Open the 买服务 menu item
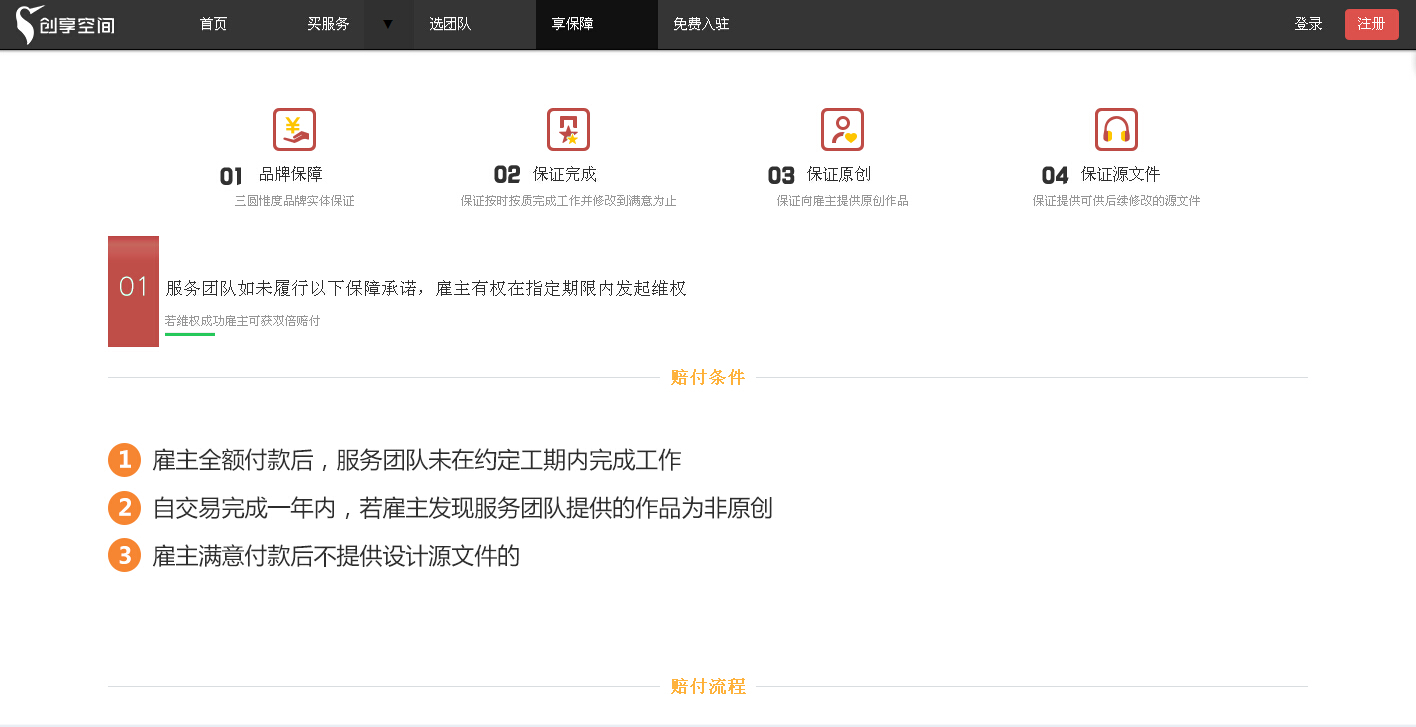 click(328, 24)
